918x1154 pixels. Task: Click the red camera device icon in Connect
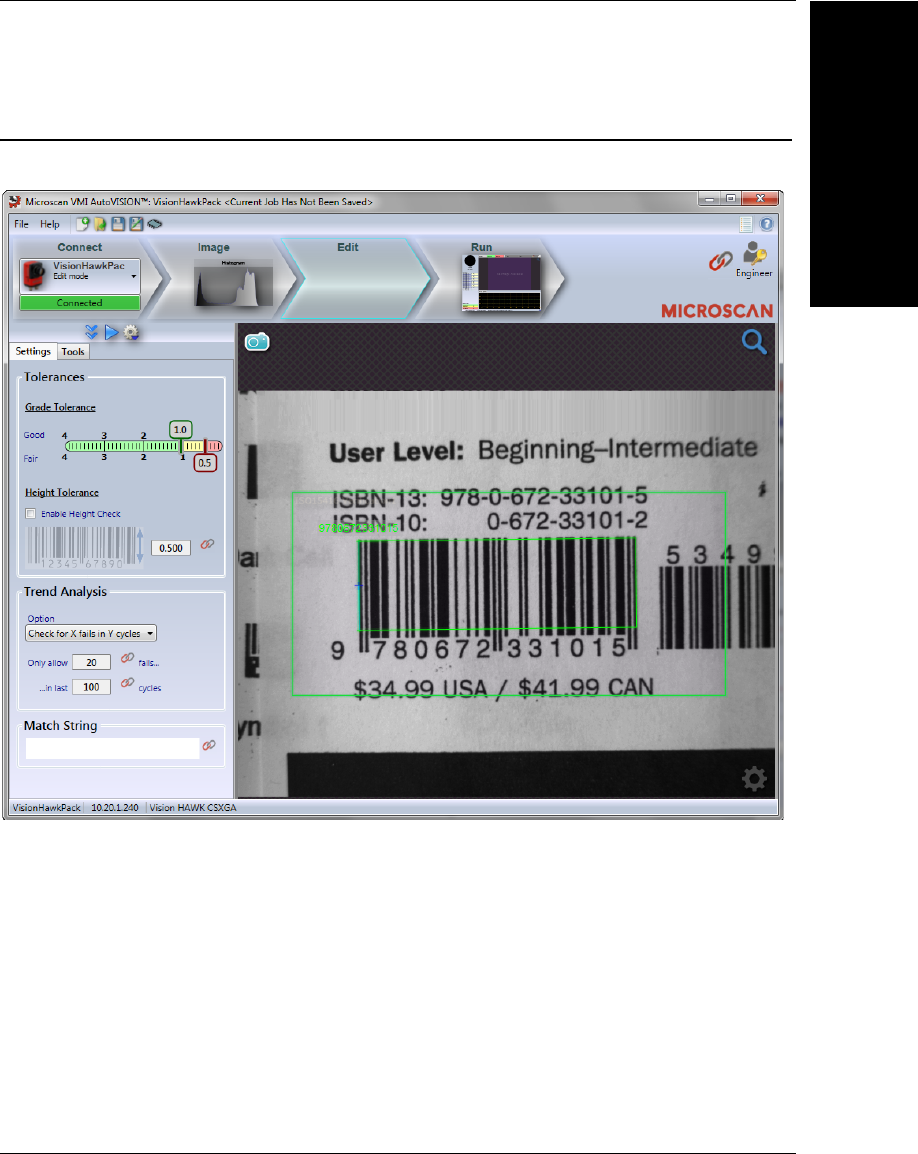35,275
